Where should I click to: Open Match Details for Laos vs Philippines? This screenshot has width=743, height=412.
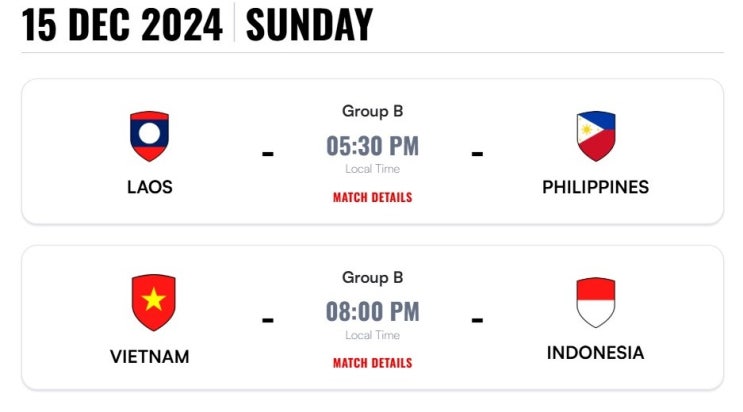(x=372, y=197)
